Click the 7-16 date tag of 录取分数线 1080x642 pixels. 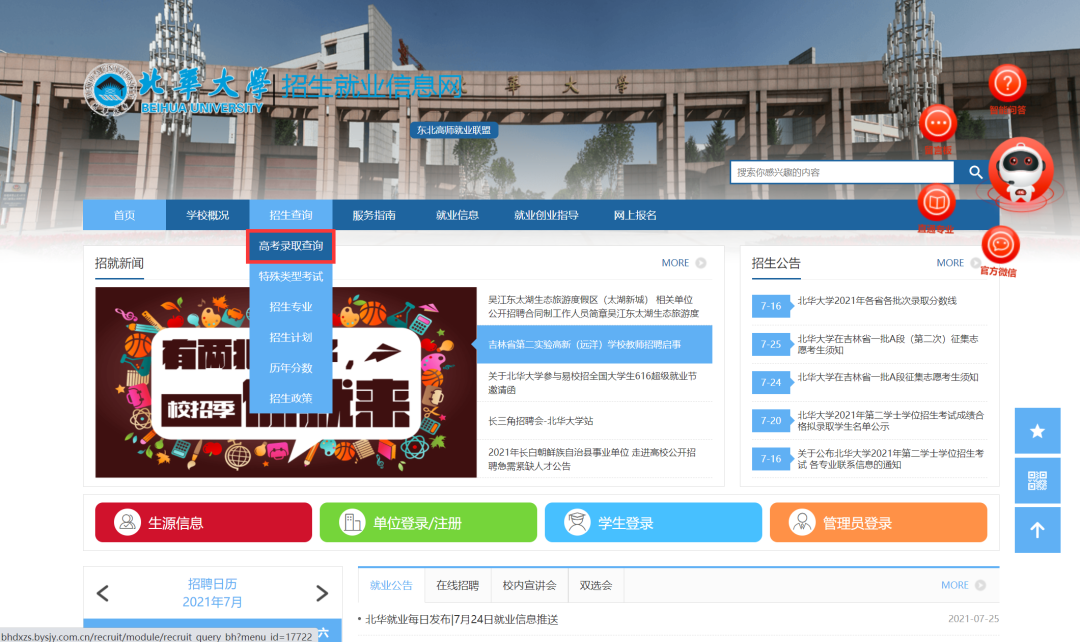pyautogui.click(x=771, y=306)
